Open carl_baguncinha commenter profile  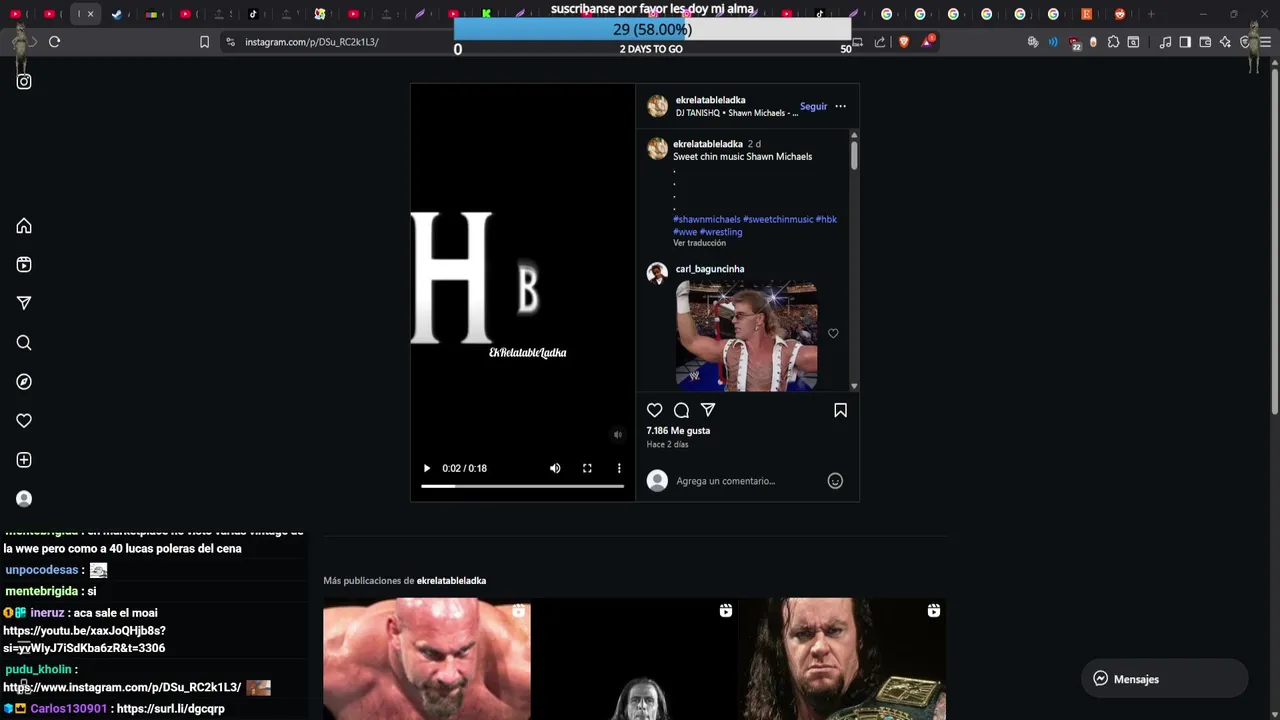coord(709,269)
